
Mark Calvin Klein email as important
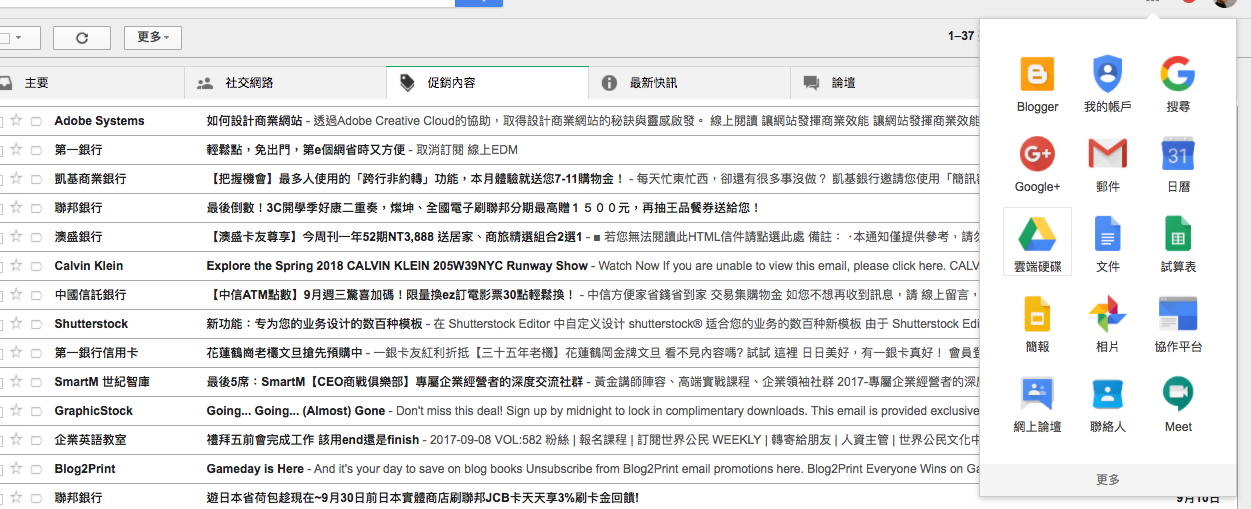pyautogui.click(x=36, y=266)
